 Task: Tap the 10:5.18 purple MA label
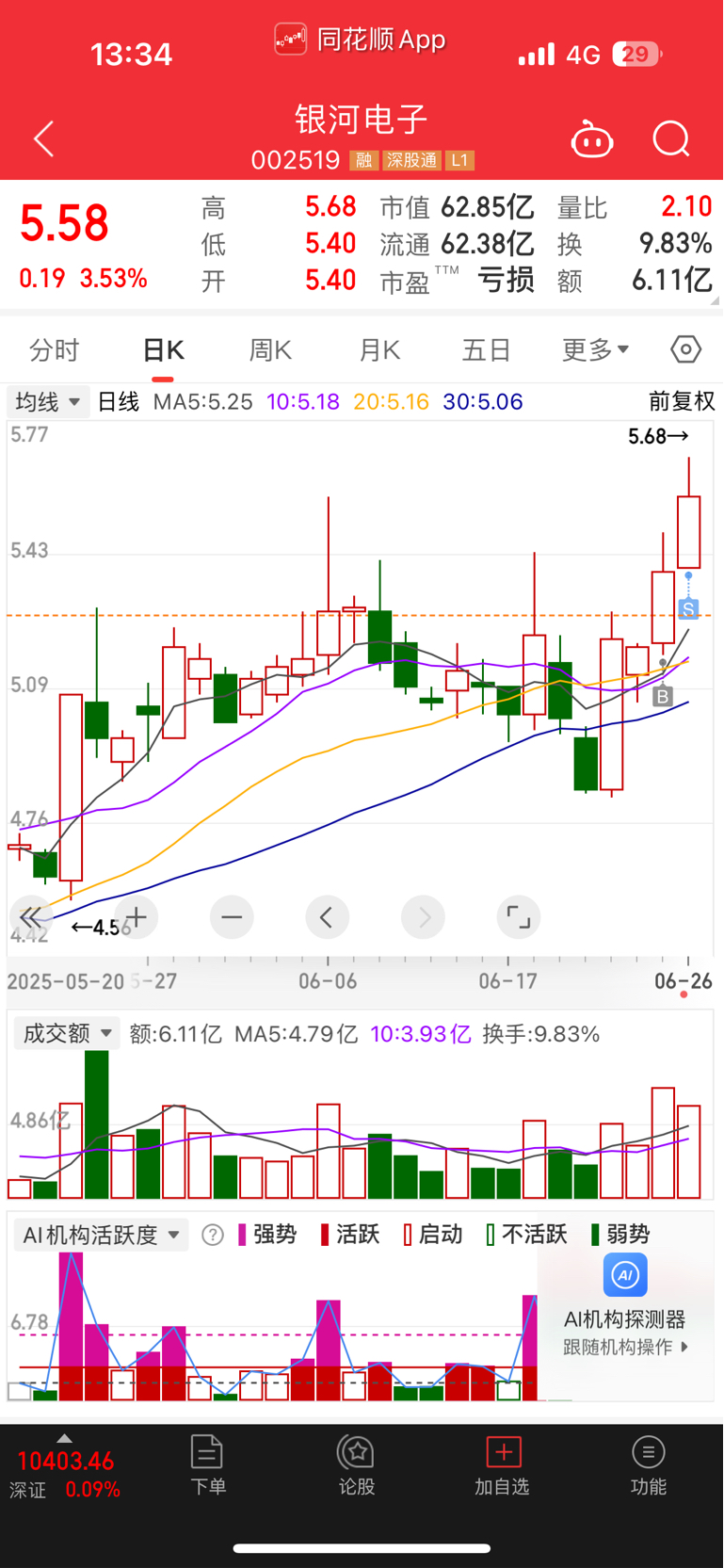click(x=303, y=402)
